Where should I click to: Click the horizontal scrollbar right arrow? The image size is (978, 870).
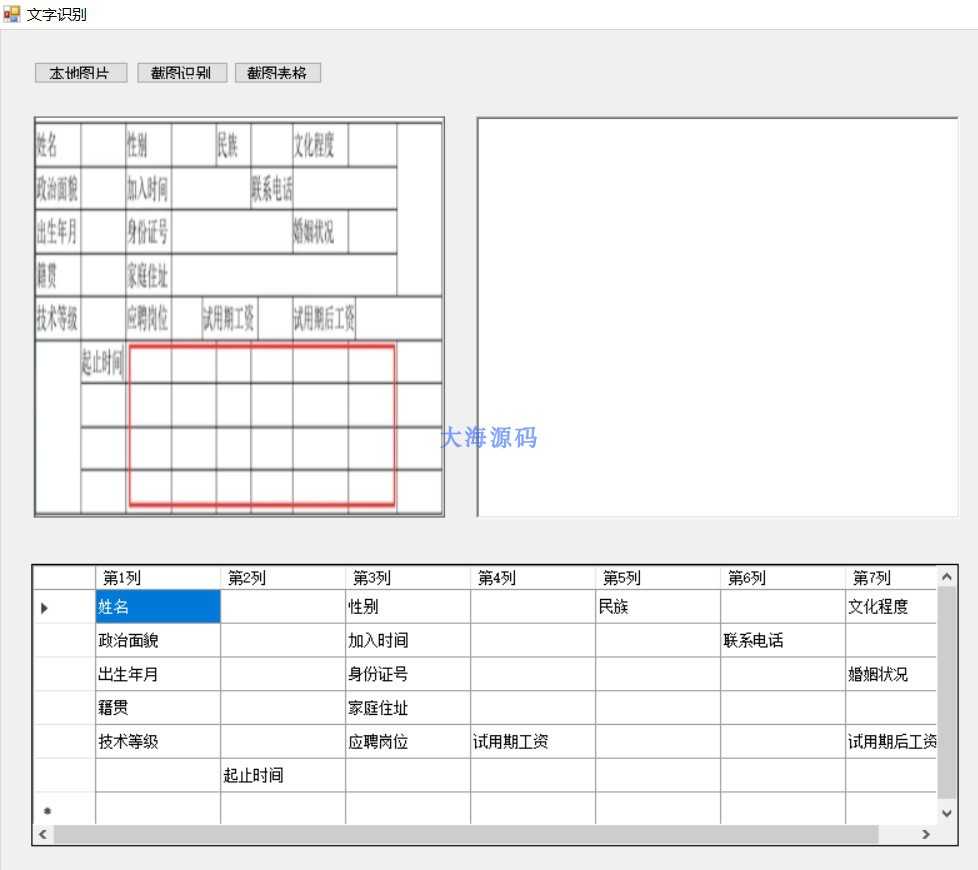pos(926,834)
